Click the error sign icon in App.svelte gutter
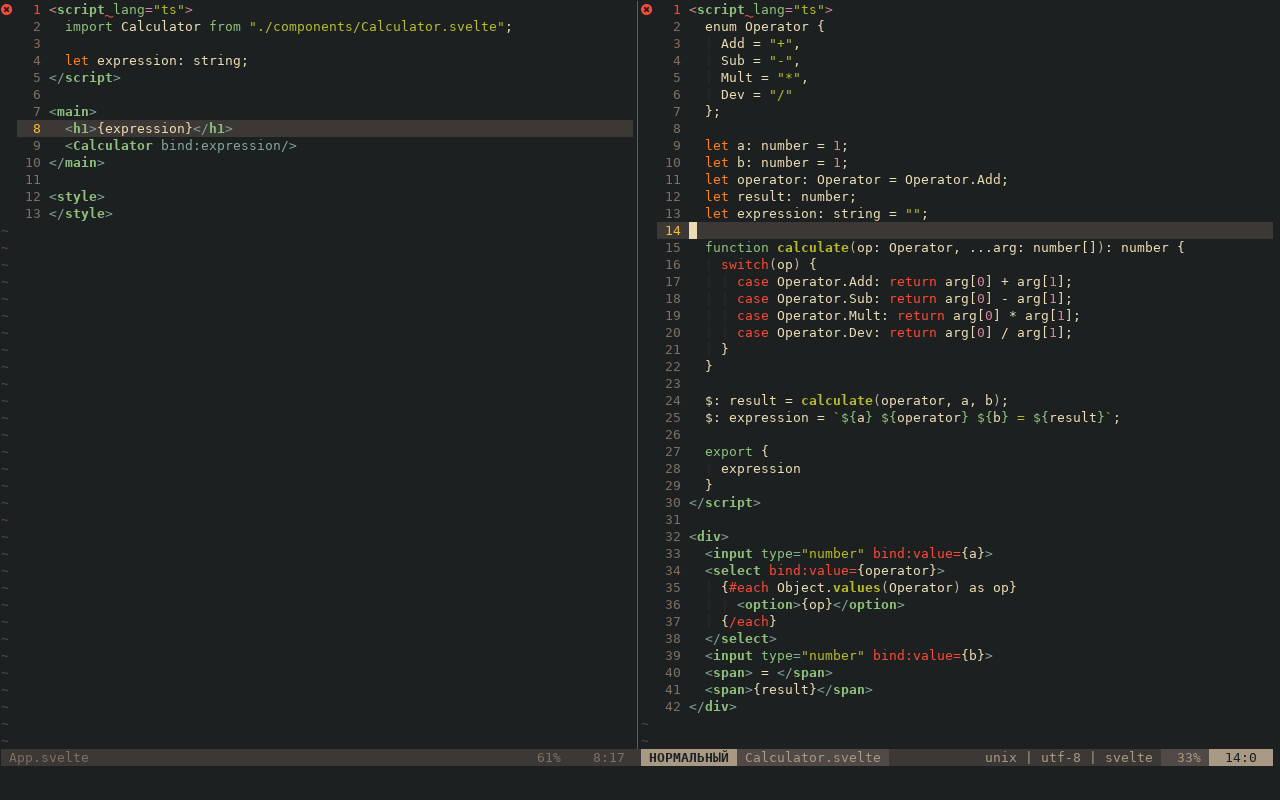 pyautogui.click(x=6, y=9)
